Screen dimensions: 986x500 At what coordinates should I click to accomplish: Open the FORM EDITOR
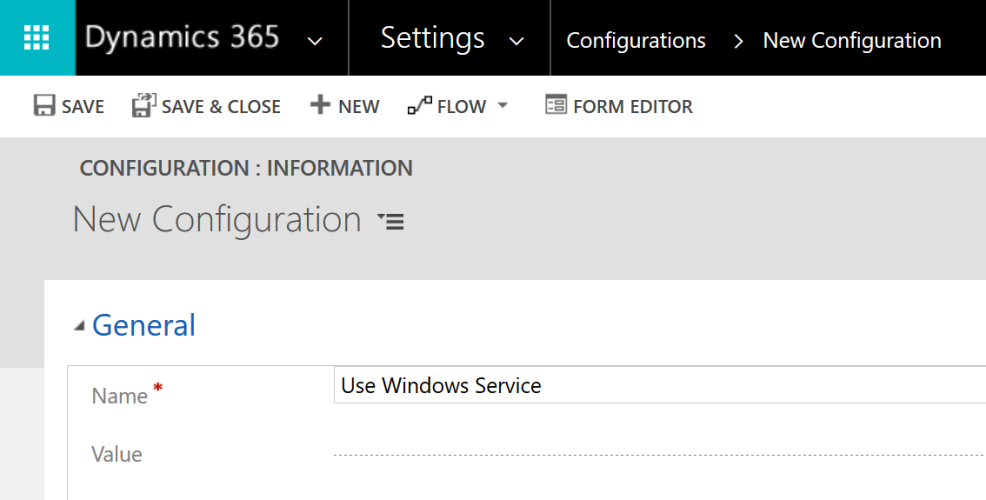633,107
